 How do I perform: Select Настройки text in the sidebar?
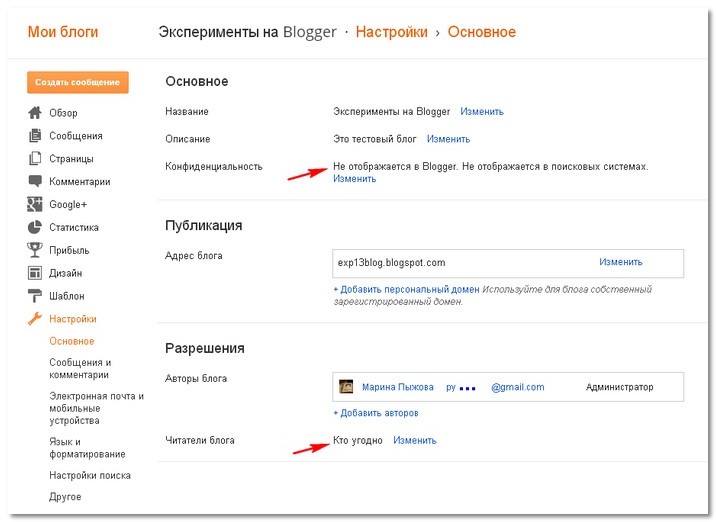pos(73,319)
